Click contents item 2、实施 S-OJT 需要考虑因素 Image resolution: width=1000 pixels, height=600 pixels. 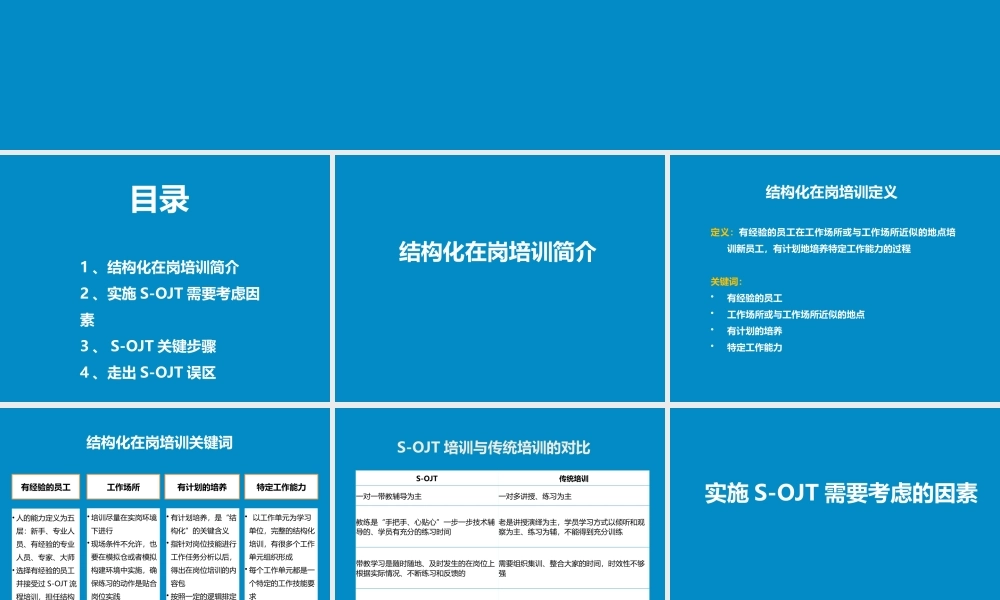170,306
